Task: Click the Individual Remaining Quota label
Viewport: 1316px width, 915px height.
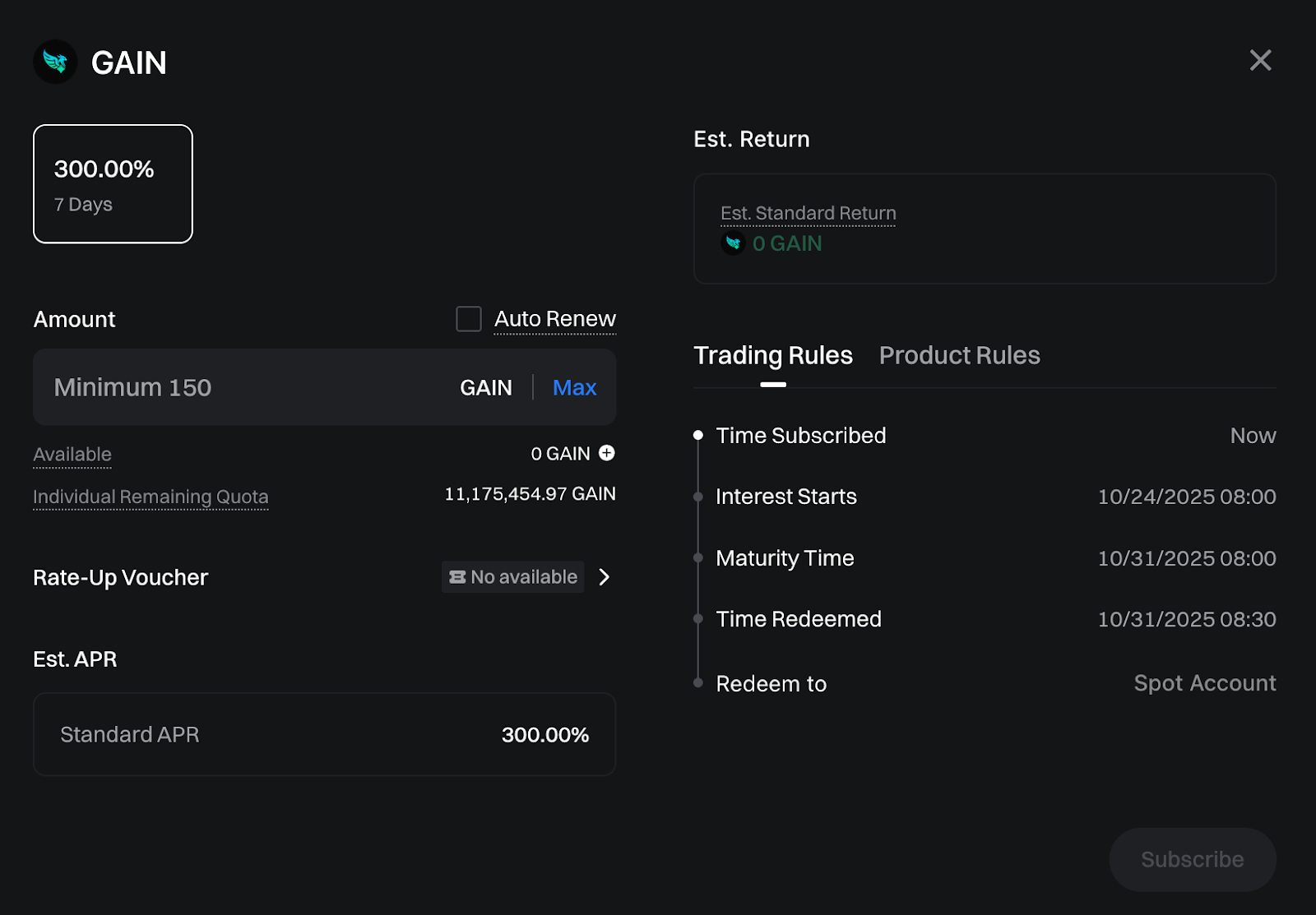Action: 151,497
